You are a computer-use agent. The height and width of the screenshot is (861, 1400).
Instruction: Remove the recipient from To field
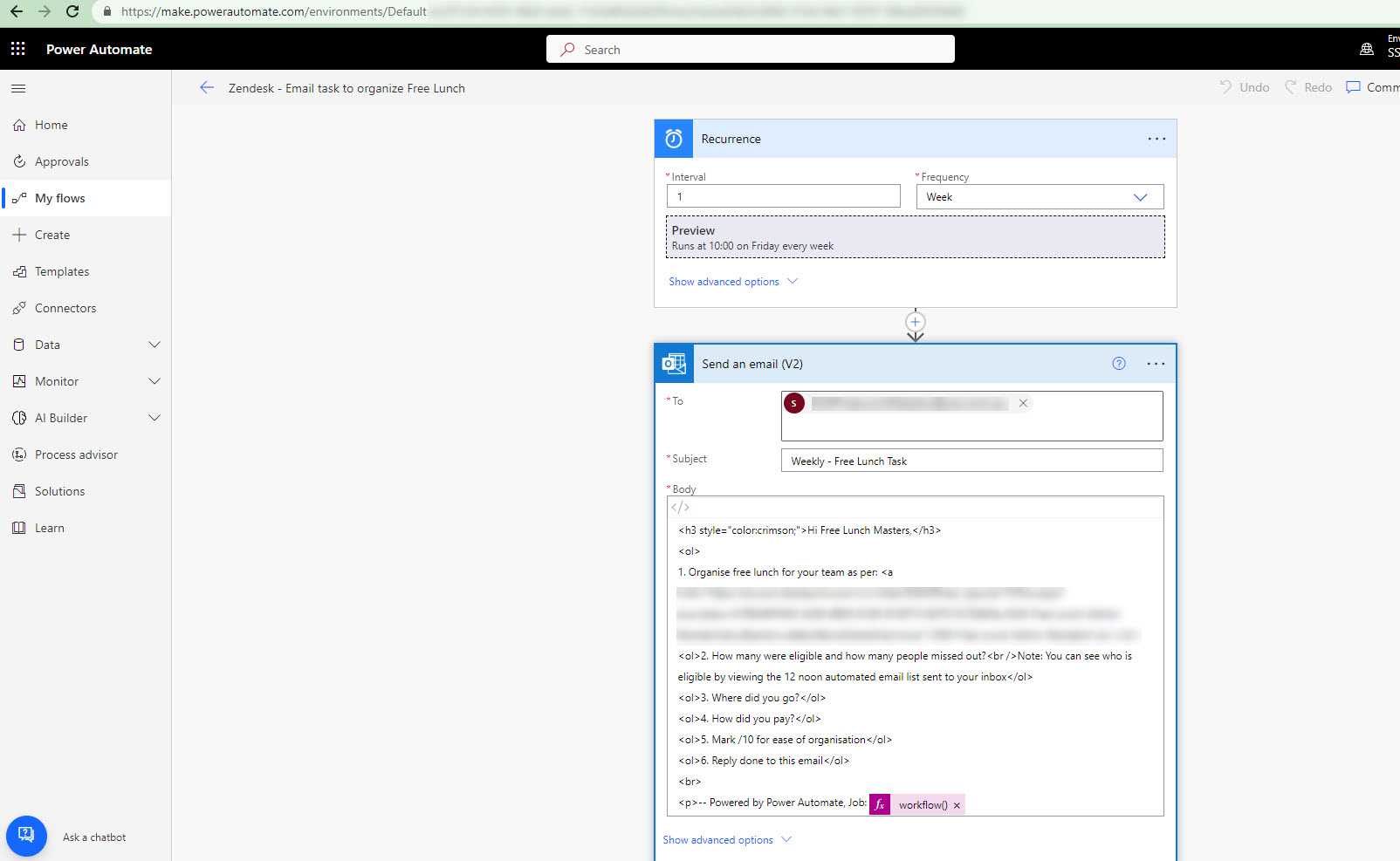pyautogui.click(x=1023, y=403)
